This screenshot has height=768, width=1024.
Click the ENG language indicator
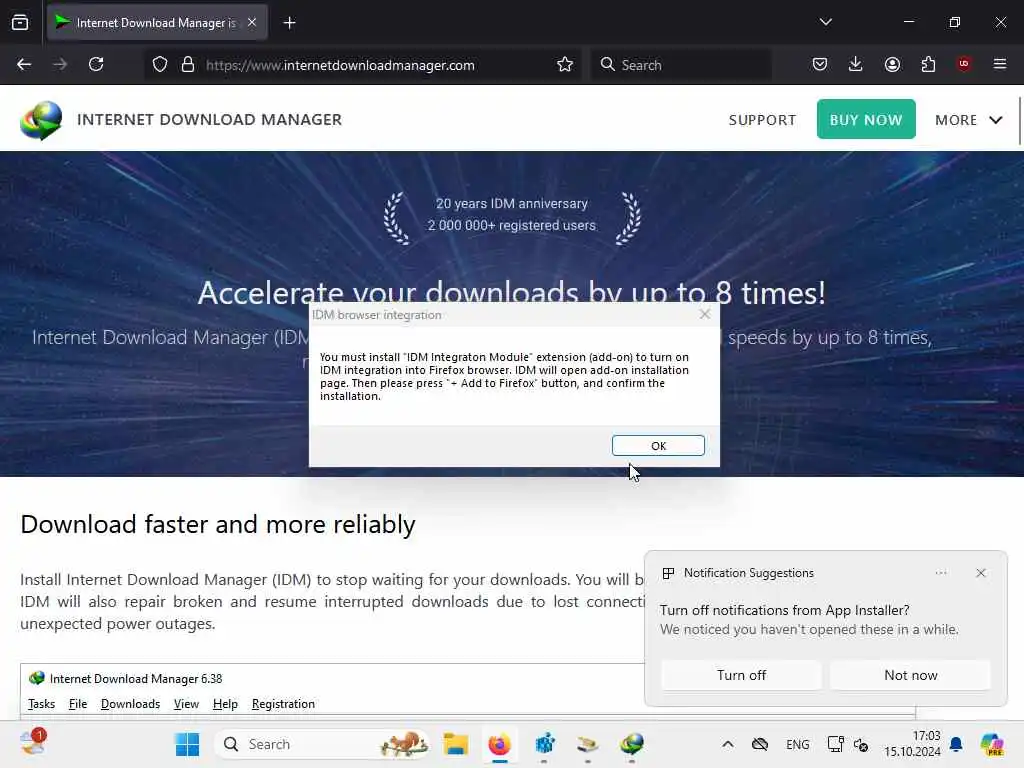click(797, 744)
